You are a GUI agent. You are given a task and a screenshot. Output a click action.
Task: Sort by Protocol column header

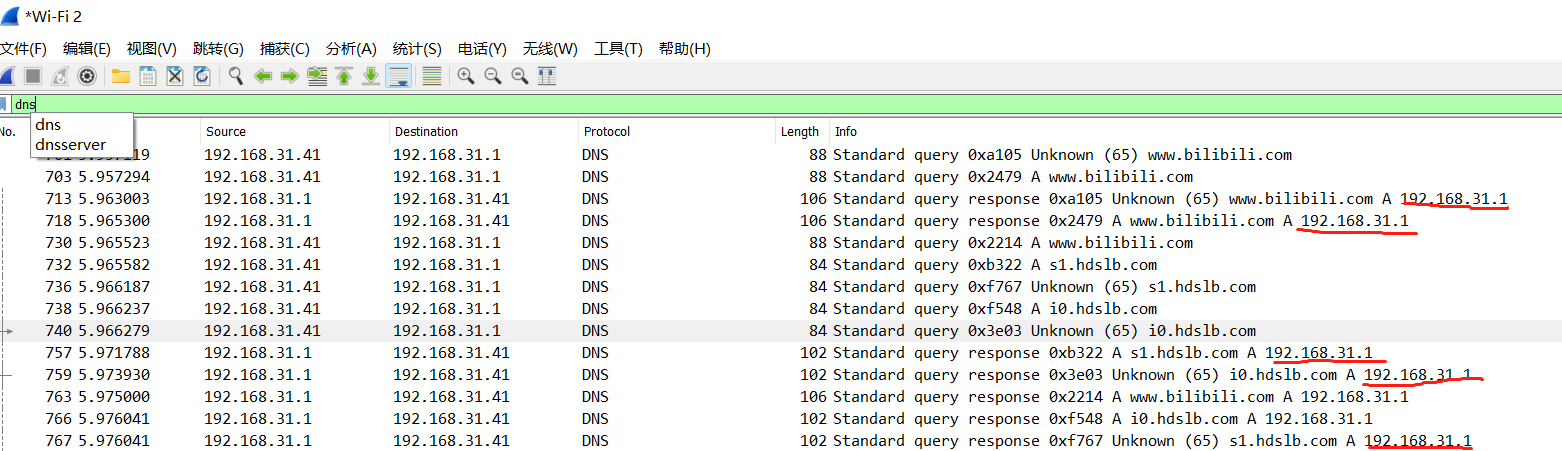tap(608, 132)
